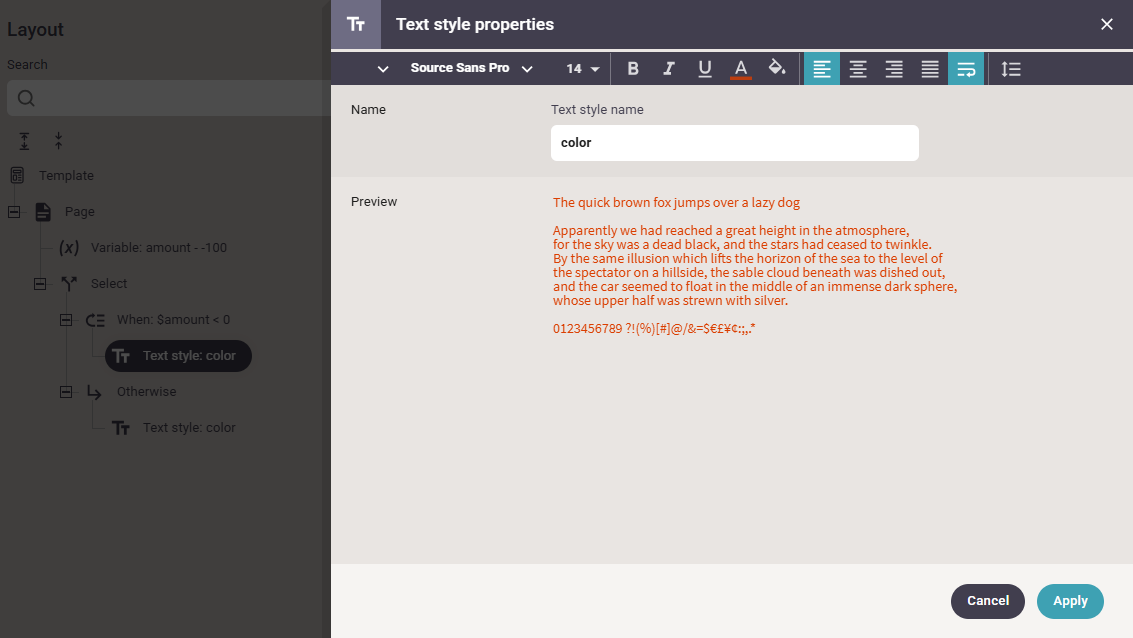
Task: Click the search magnifier icon
Action: [x=26, y=98]
